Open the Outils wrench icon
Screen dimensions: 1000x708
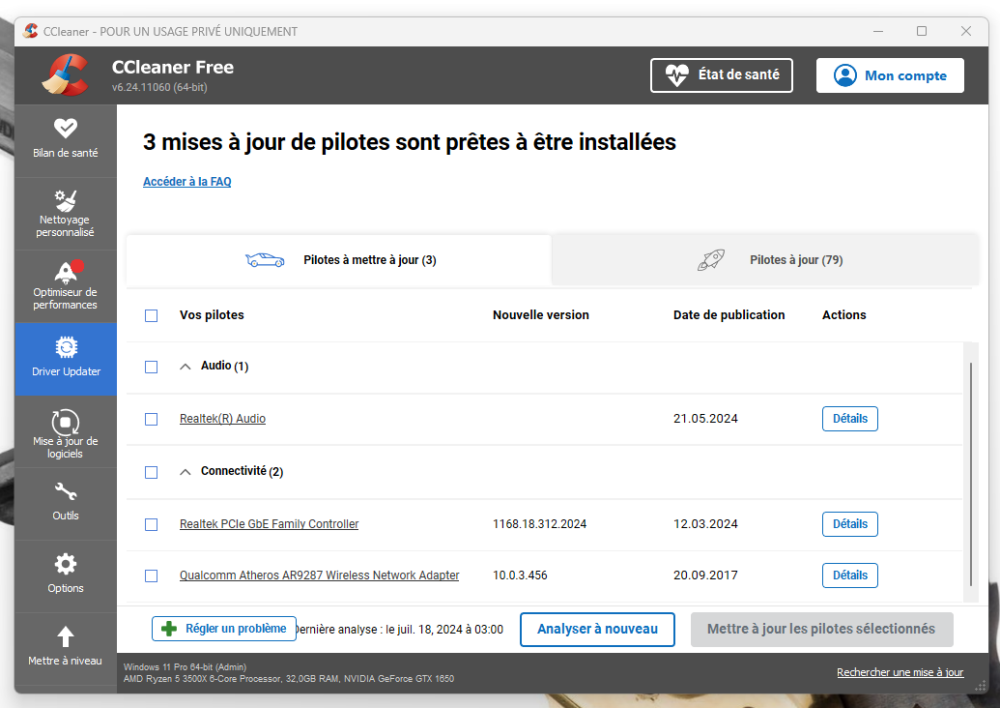[65, 492]
